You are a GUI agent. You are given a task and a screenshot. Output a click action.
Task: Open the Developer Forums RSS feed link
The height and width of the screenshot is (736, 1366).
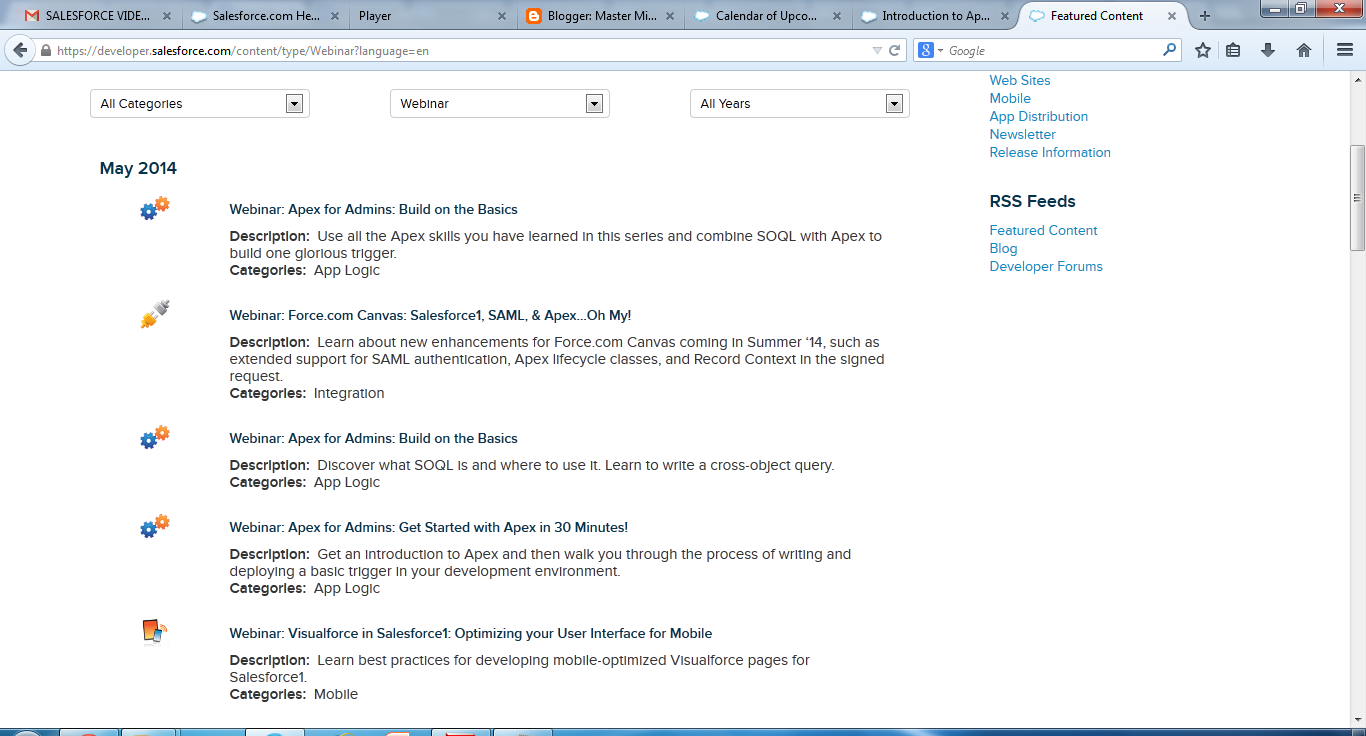coord(1046,266)
